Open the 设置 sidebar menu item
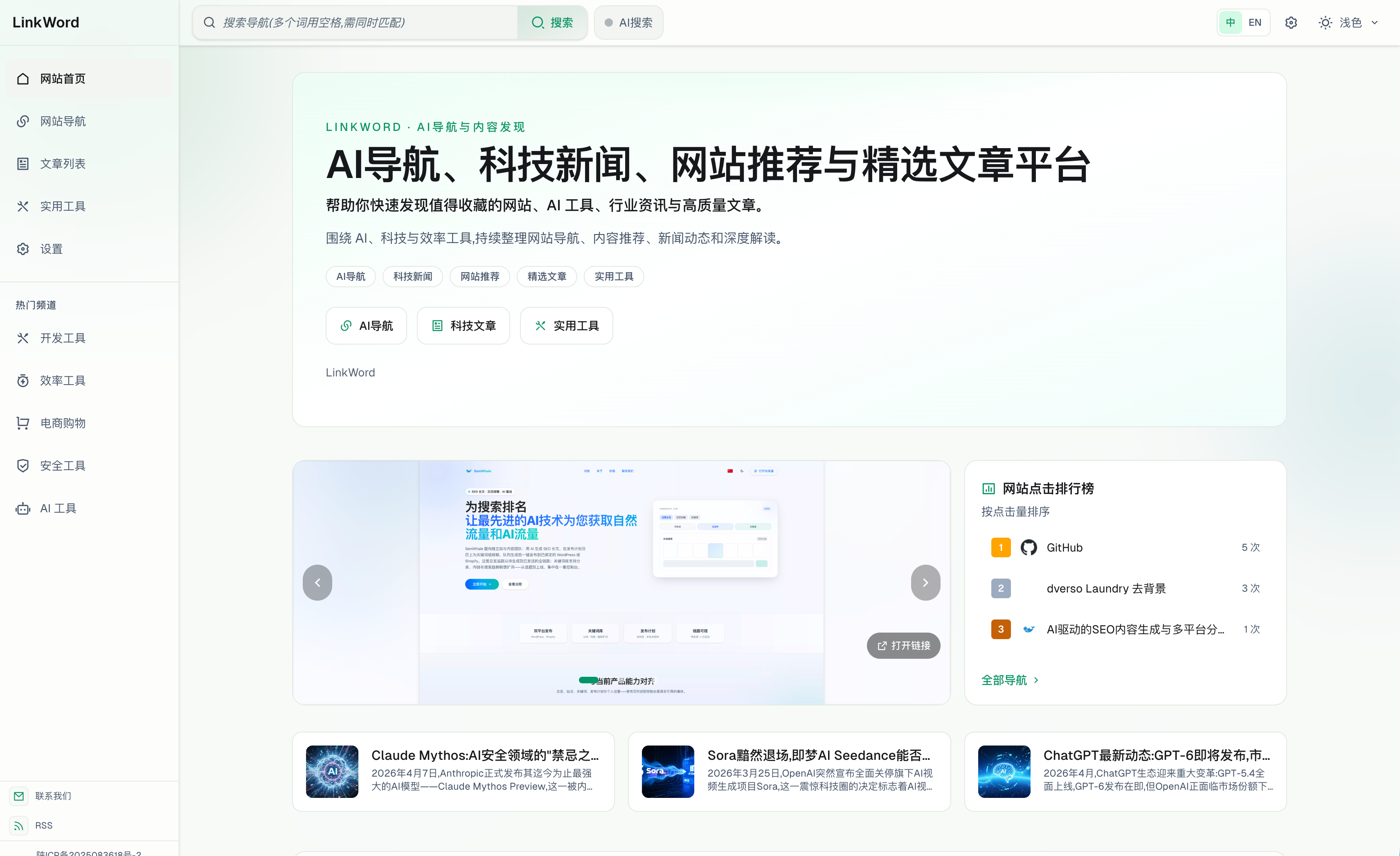Image resolution: width=1400 pixels, height=856 pixels. [89, 249]
